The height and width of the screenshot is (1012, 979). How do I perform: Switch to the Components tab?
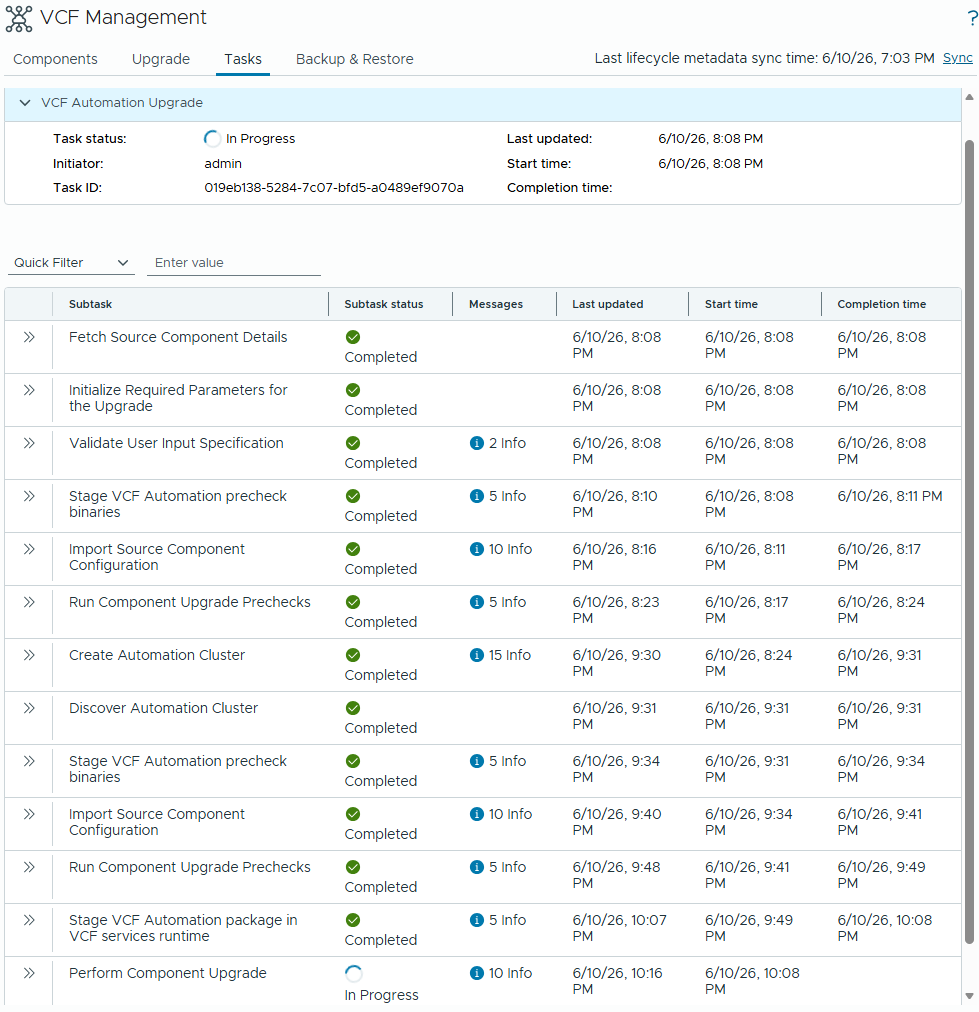pos(56,59)
